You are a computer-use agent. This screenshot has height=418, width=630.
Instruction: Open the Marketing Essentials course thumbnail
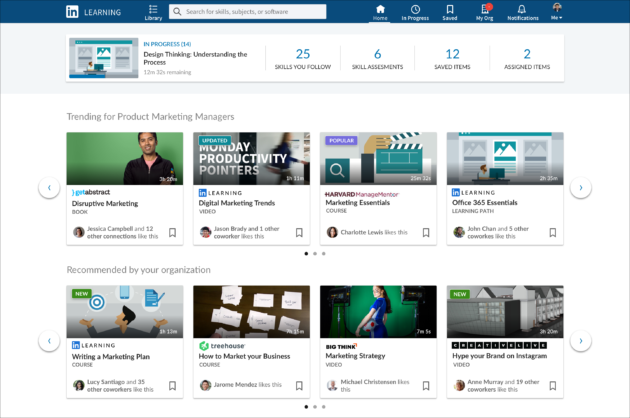tap(378, 158)
